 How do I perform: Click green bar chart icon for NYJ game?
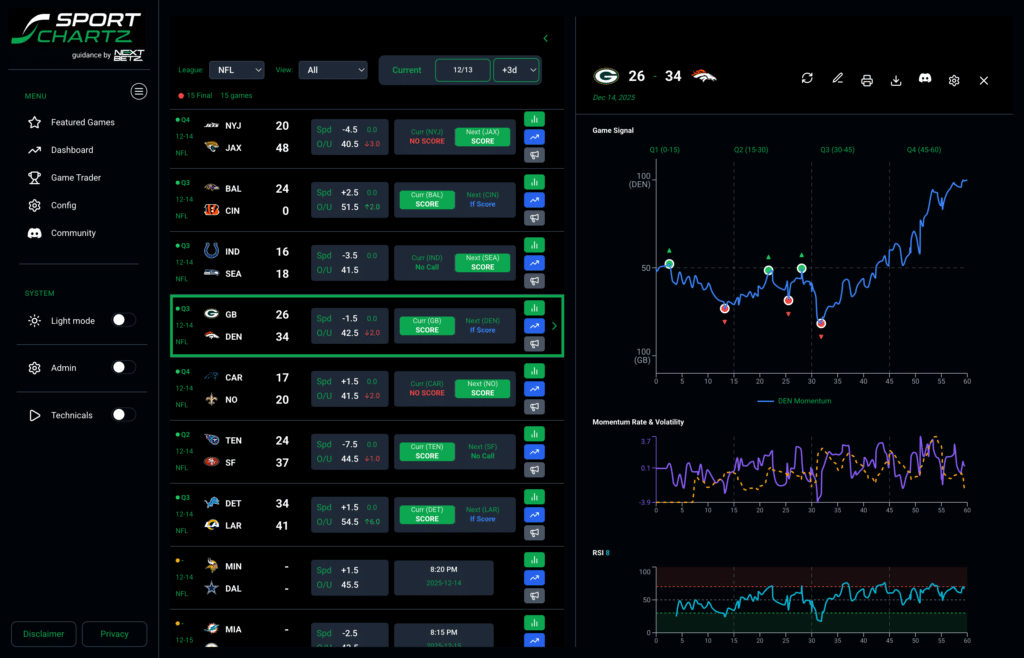click(534, 118)
